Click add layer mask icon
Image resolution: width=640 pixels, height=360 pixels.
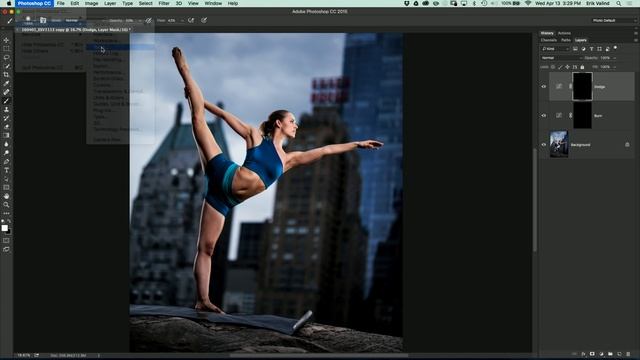[592, 354]
